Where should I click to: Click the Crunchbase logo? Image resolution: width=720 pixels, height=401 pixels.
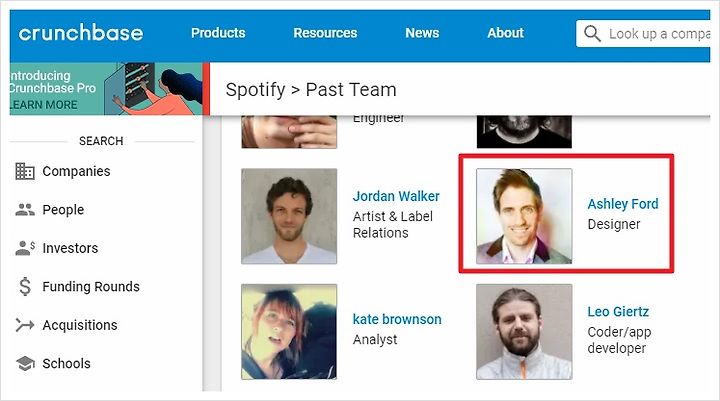click(x=81, y=33)
